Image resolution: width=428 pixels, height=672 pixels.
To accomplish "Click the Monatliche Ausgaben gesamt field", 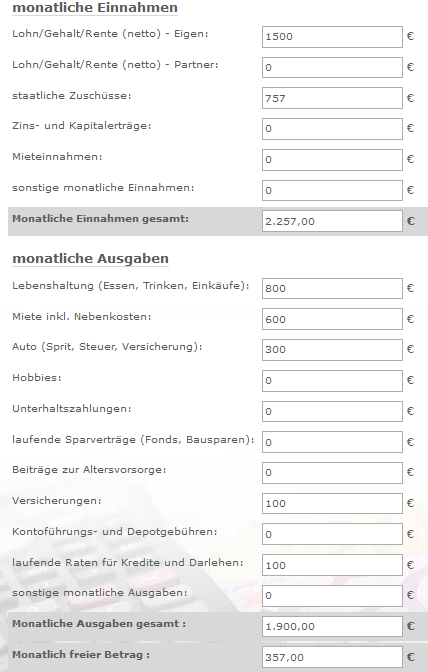I will click(x=332, y=627).
